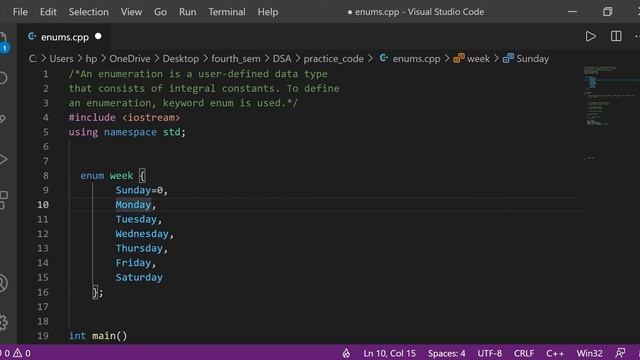Open the Terminal menu
640x360 pixels.
point(227,12)
